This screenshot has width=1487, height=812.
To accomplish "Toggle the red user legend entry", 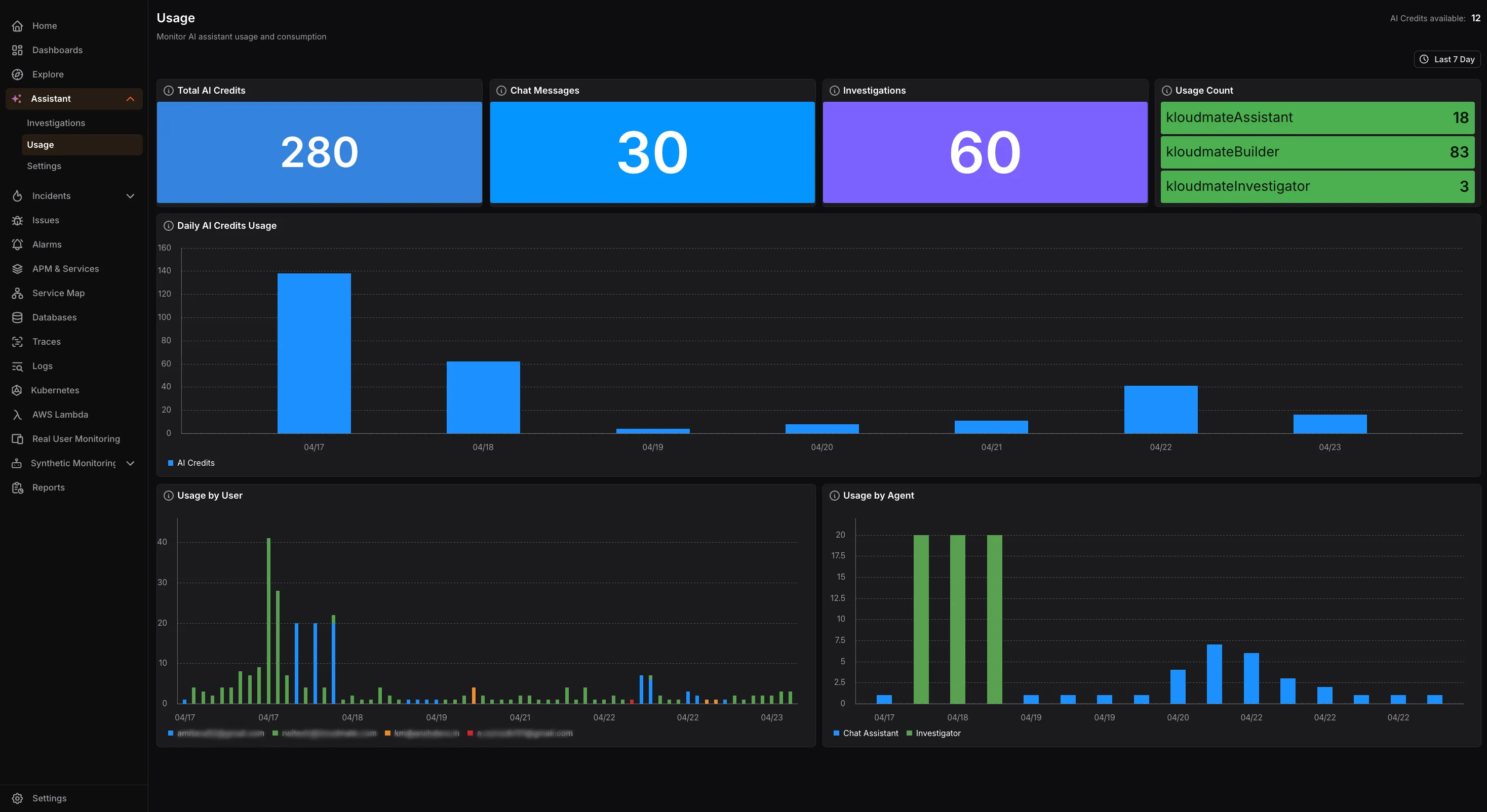I will (x=520, y=733).
